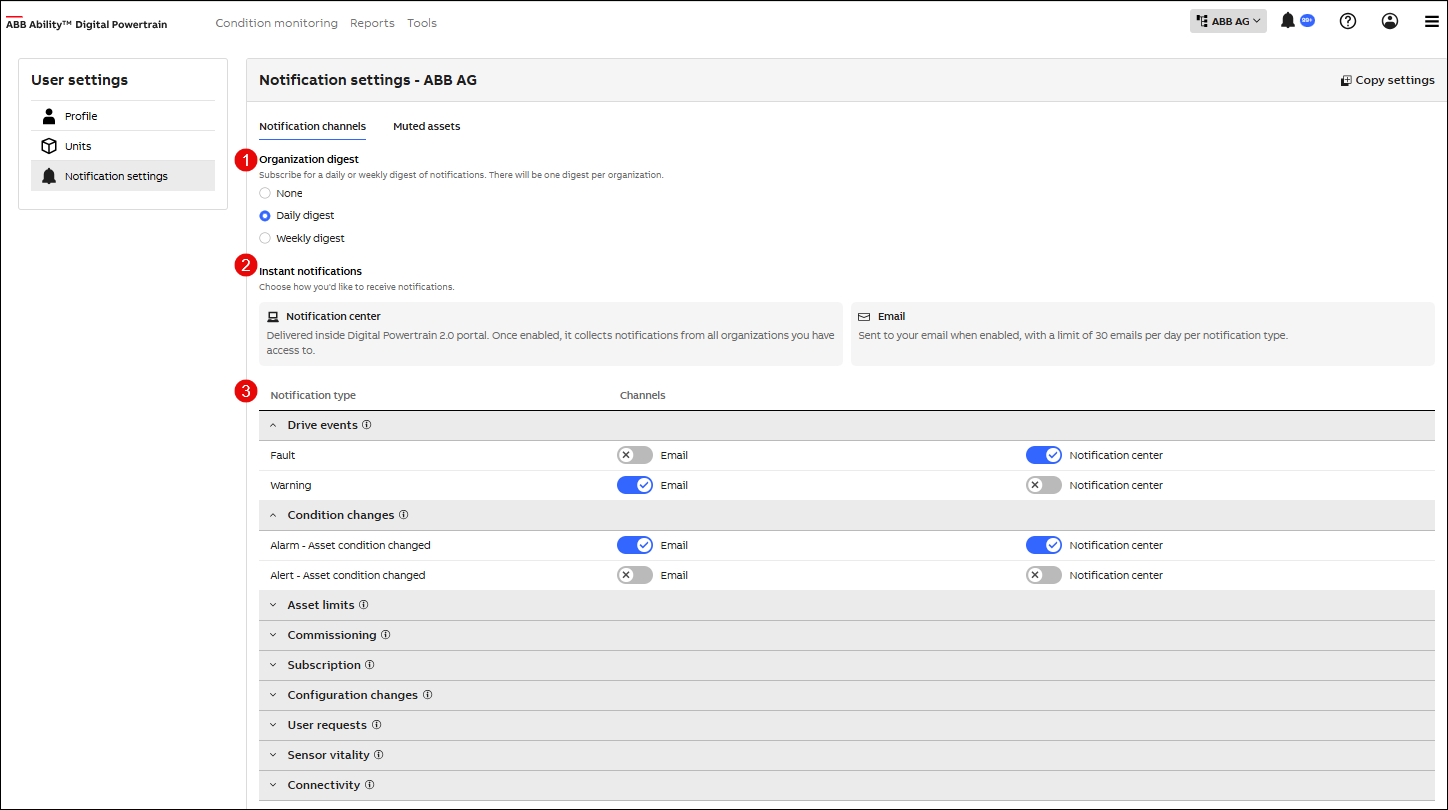This screenshot has width=1448, height=810.
Task: Click info icon beside Sensor vitality
Action: pos(379,755)
